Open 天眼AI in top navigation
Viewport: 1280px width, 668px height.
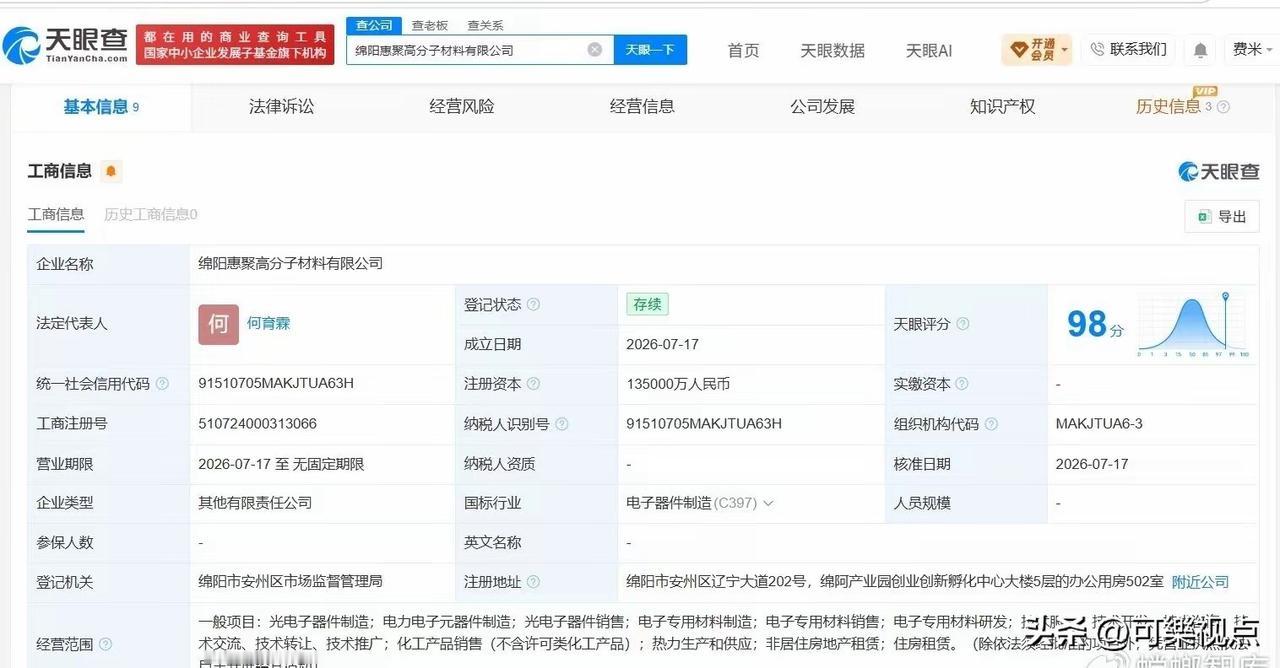[x=929, y=50]
